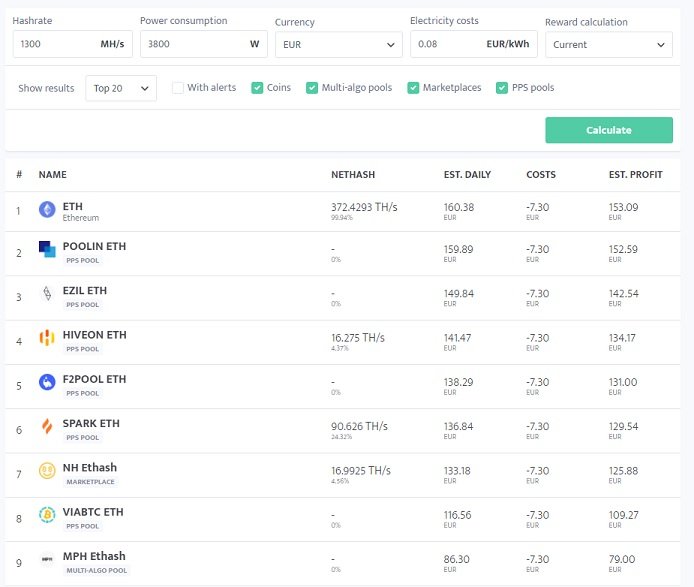Click the 134.17 estimated profit value
The height and width of the screenshot is (587, 694).
(622, 338)
